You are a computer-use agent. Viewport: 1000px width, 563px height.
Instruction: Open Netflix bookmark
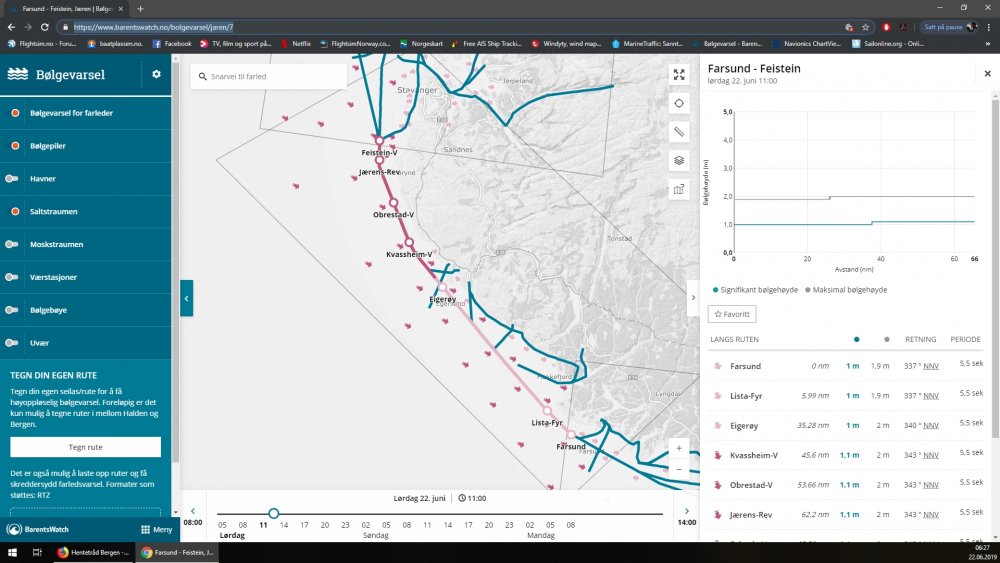point(296,44)
